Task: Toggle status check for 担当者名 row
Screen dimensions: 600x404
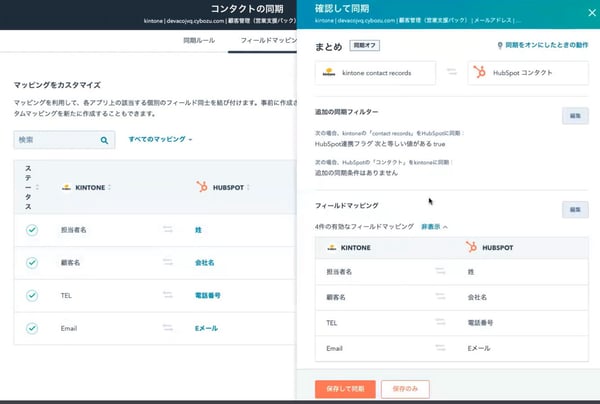Action: tap(32, 230)
